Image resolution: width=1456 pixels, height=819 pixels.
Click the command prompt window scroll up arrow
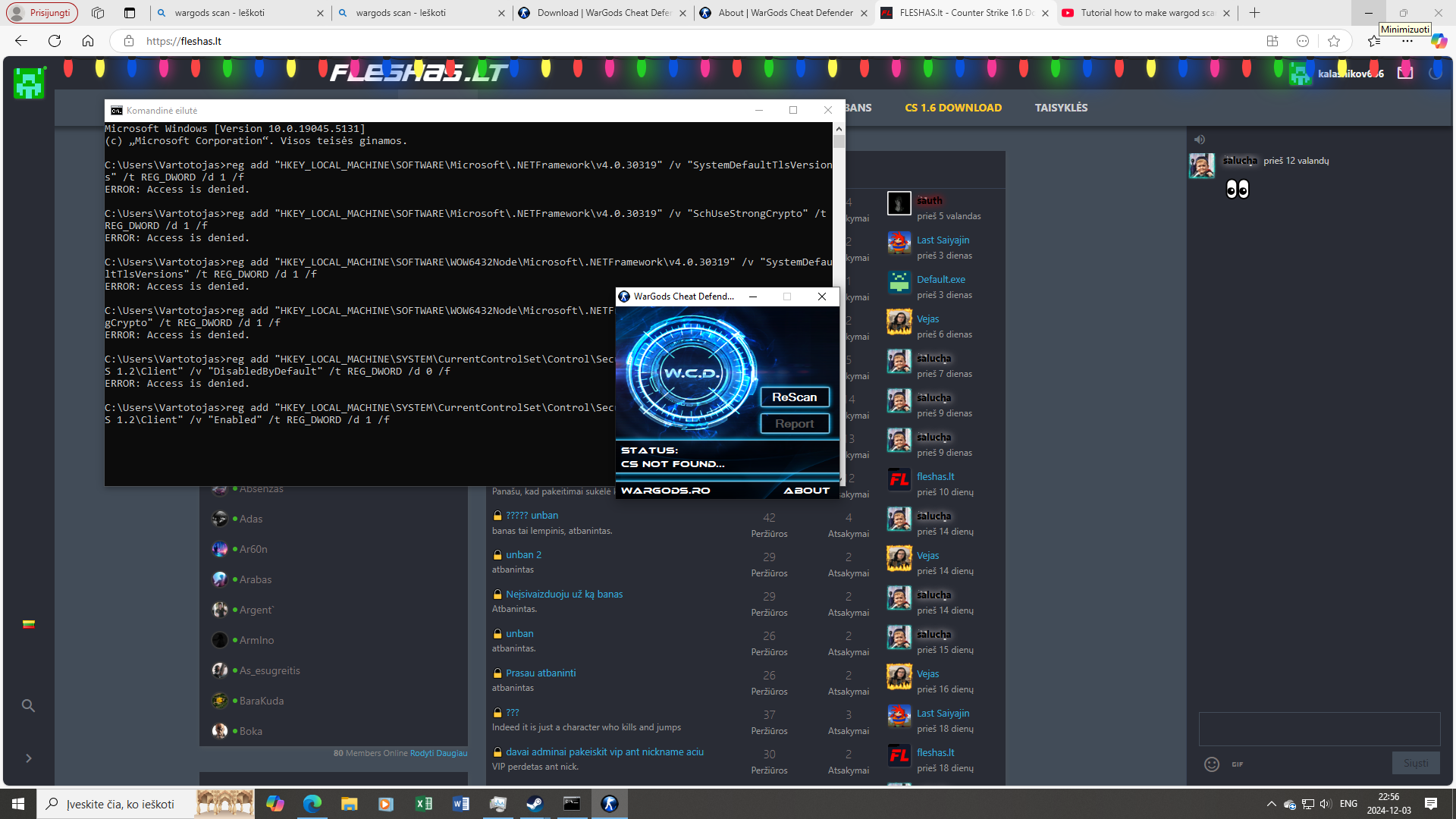pyautogui.click(x=839, y=129)
